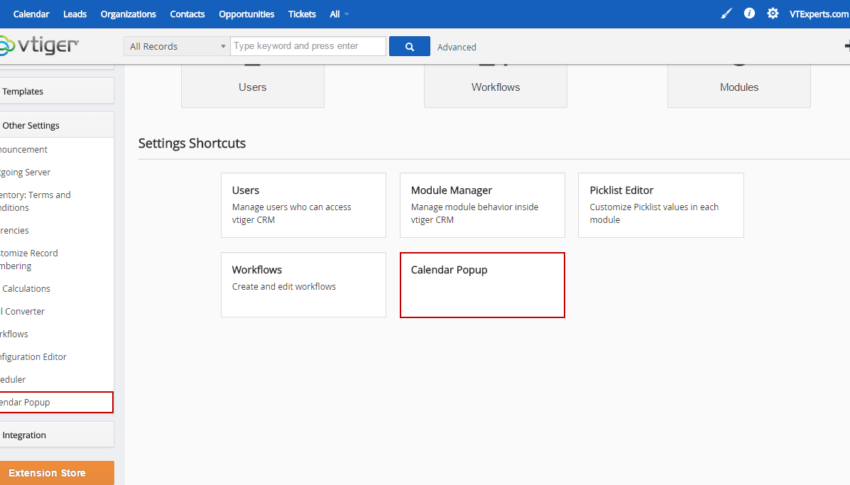This screenshot has width=850, height=485.
Task: Open the Picklist Editor shortcut card
Action: pos(661,205)
